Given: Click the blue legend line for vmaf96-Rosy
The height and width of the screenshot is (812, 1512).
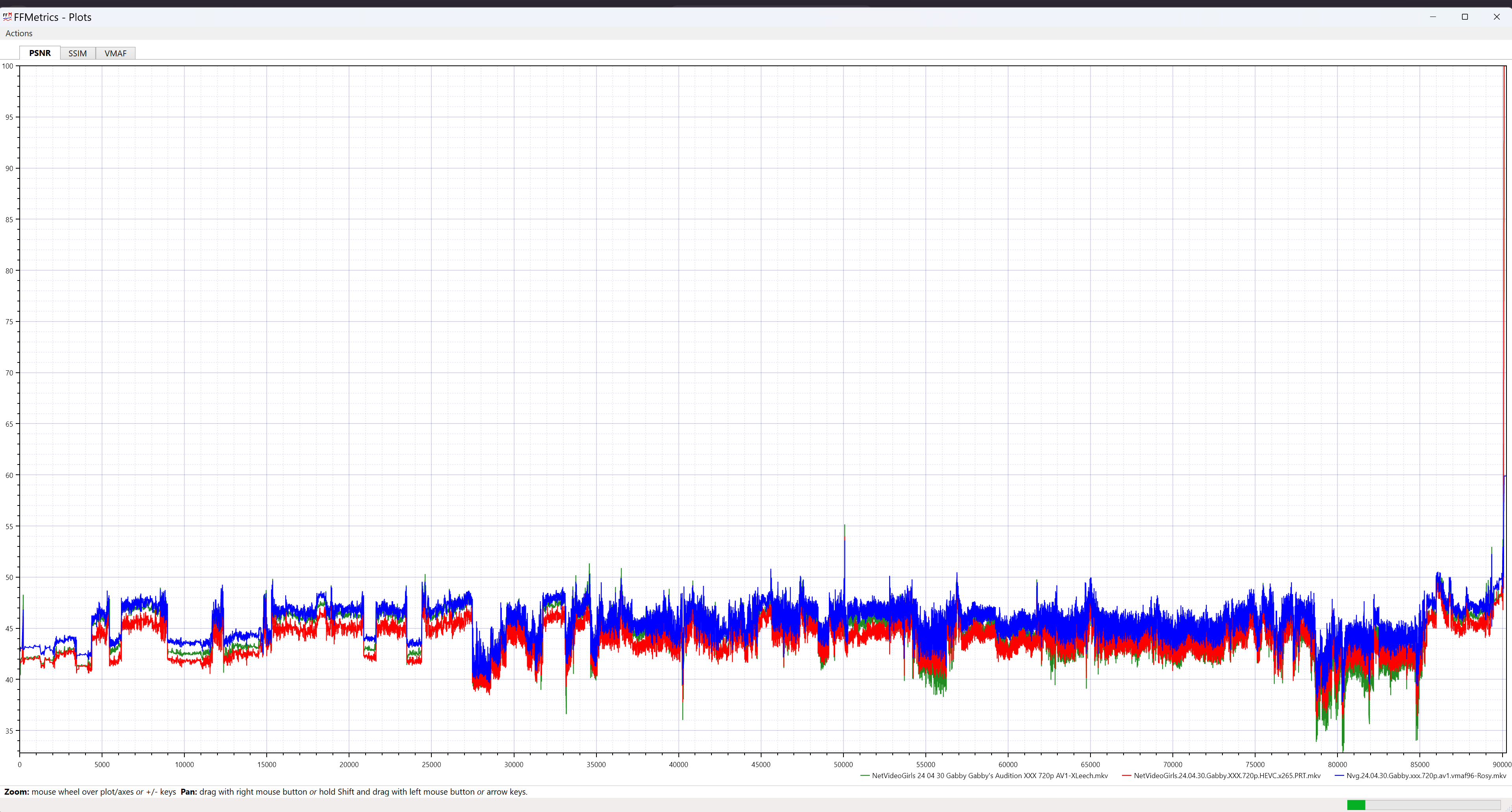Looking at the screenshot, I should point(1339,776).
